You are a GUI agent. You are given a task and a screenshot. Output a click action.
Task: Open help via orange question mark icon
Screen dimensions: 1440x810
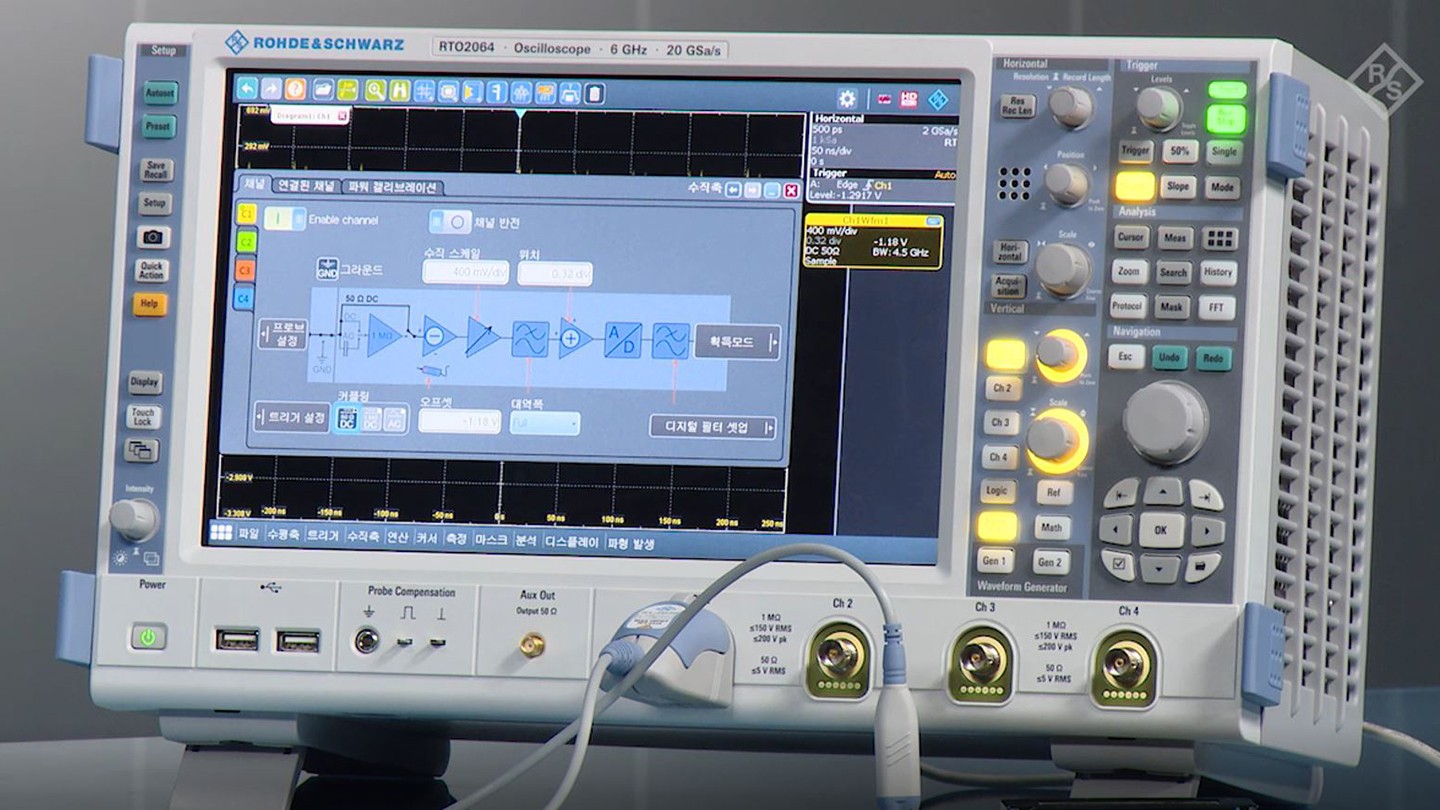(296, 89)
